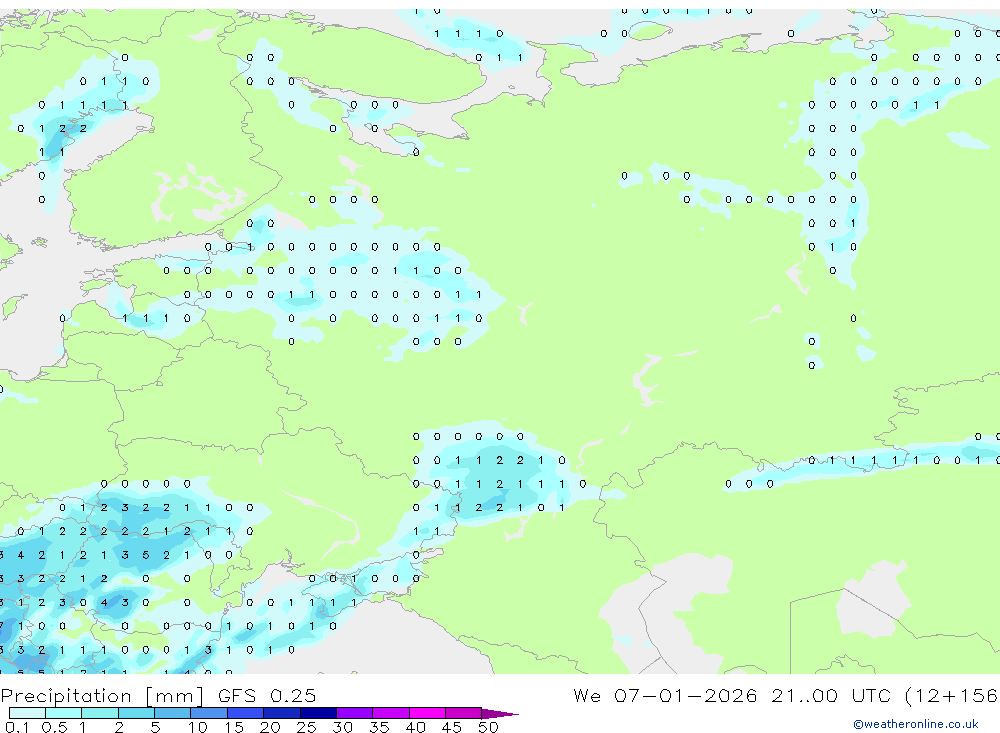Click the '50' legend scale label

click(x=488, y=727)
